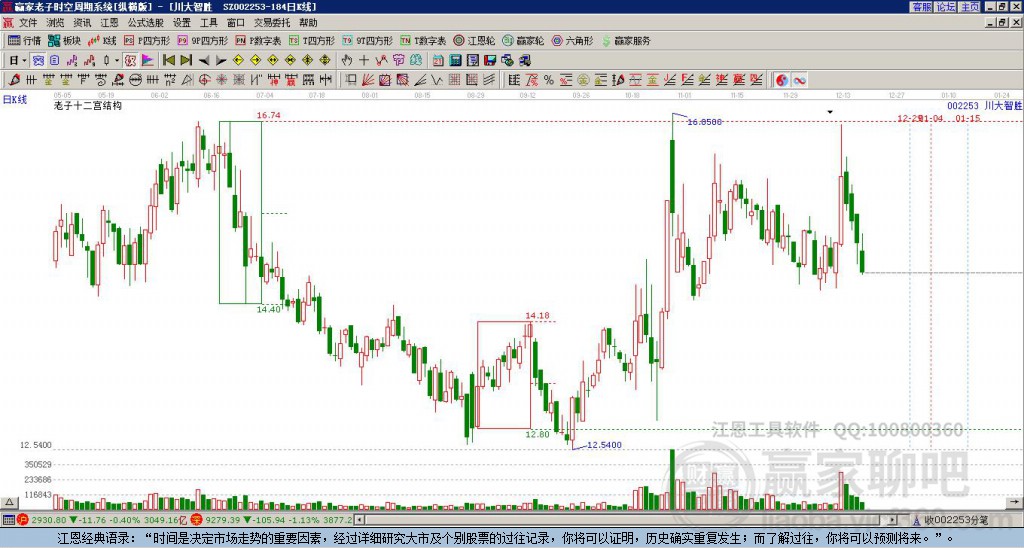Open the T数字表 tool

[x=423, y=41]
